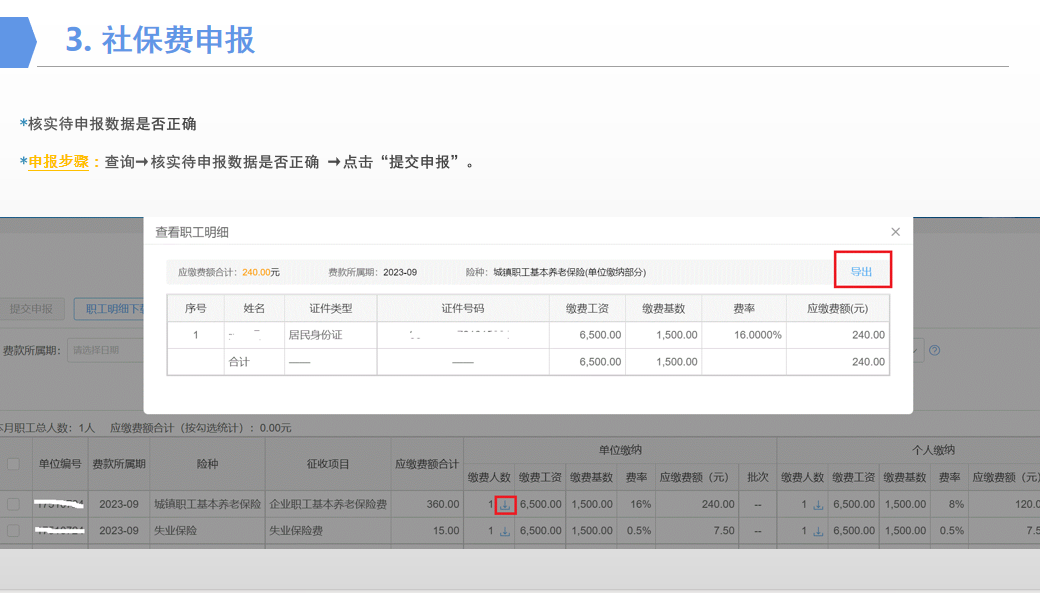Click the 征收项目 column header
The image size is (1040, 593).
pyautogui.click(x=328, y=464)
